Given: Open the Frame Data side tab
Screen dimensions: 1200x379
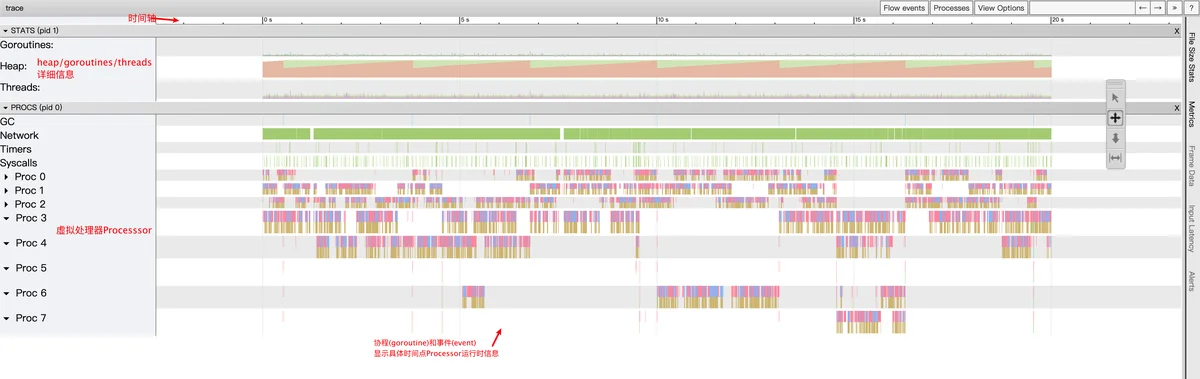Looking at the screenshot, I should (x=1192, y=166).
